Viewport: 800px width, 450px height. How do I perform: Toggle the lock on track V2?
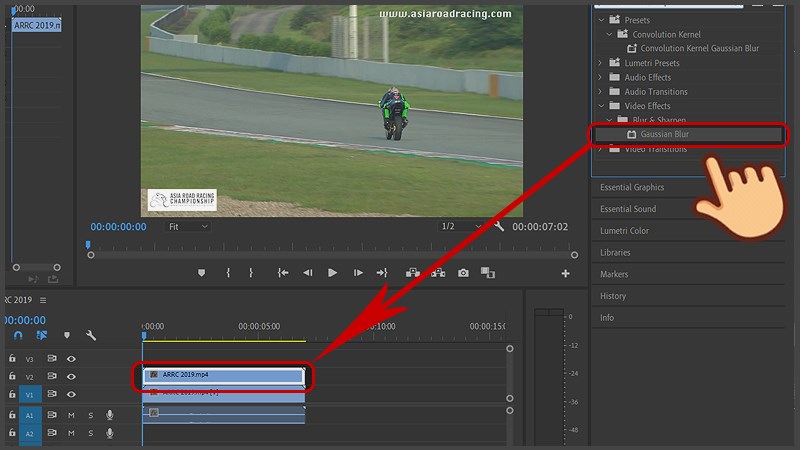coord(12,377)
